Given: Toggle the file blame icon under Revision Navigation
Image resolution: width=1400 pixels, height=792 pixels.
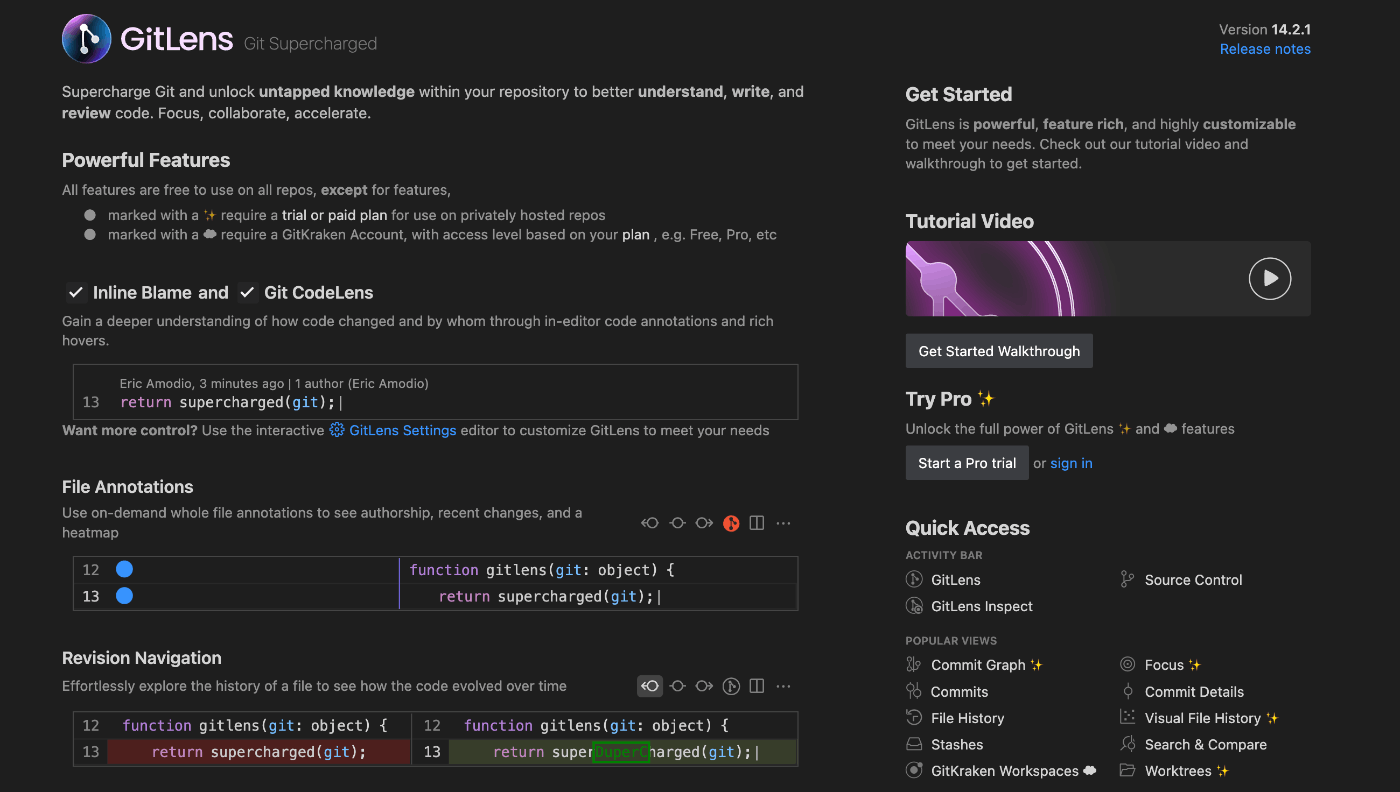Looking at the screenshot, I should pos(731,686).
